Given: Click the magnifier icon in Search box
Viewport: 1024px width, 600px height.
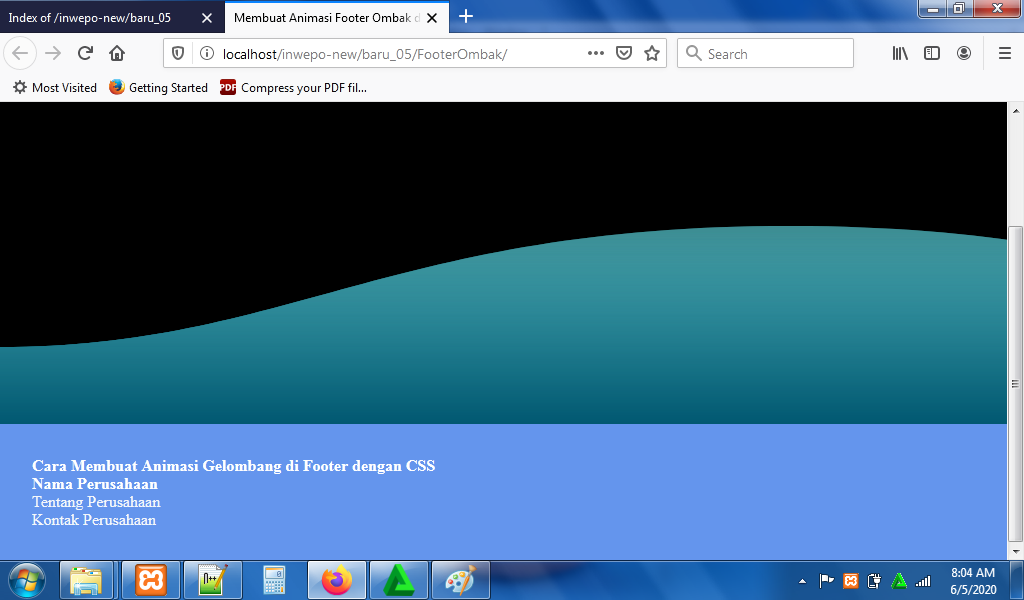Looking at the screenshot, I should 694,54.
